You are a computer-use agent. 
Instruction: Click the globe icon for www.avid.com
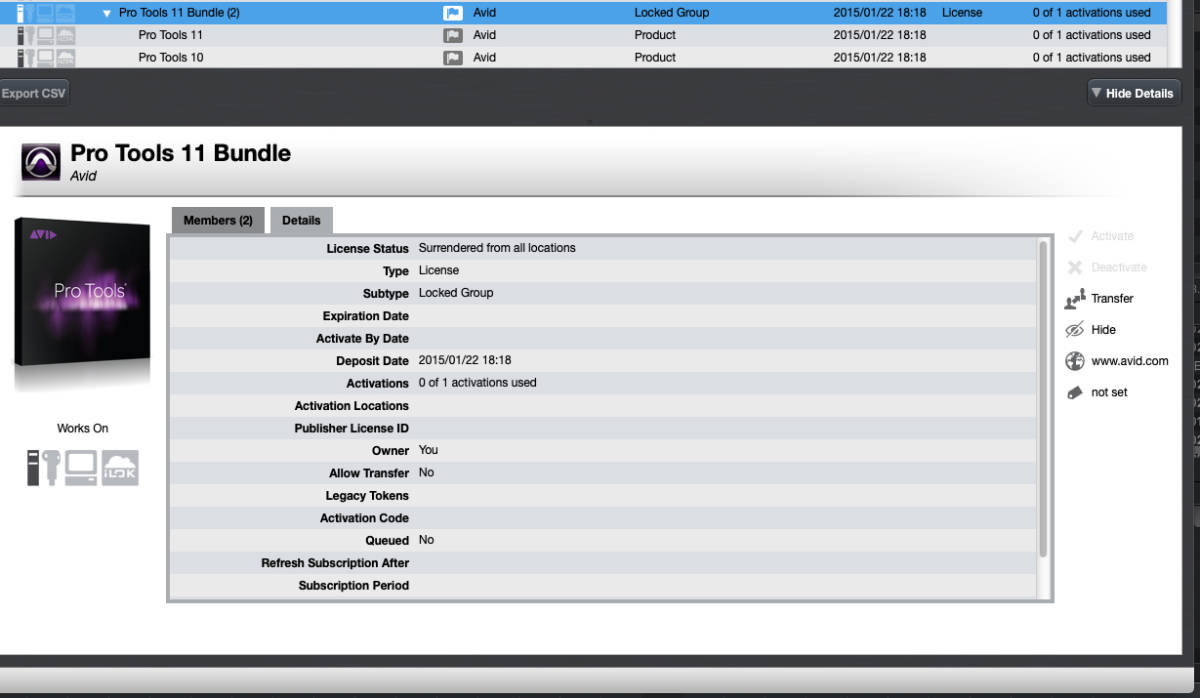[x=1075, y=361]
